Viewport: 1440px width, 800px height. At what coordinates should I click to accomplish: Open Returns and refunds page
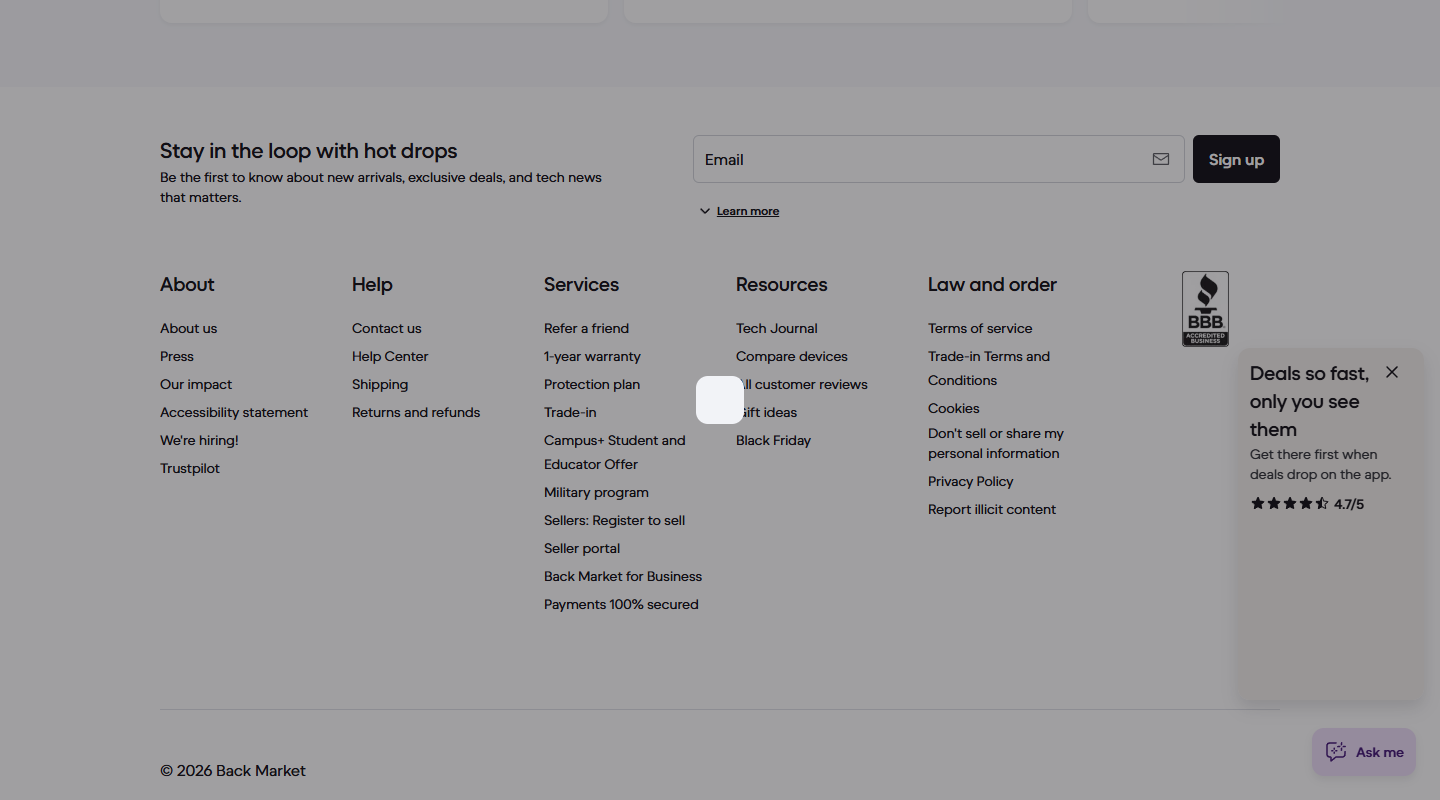coord(416,412)
